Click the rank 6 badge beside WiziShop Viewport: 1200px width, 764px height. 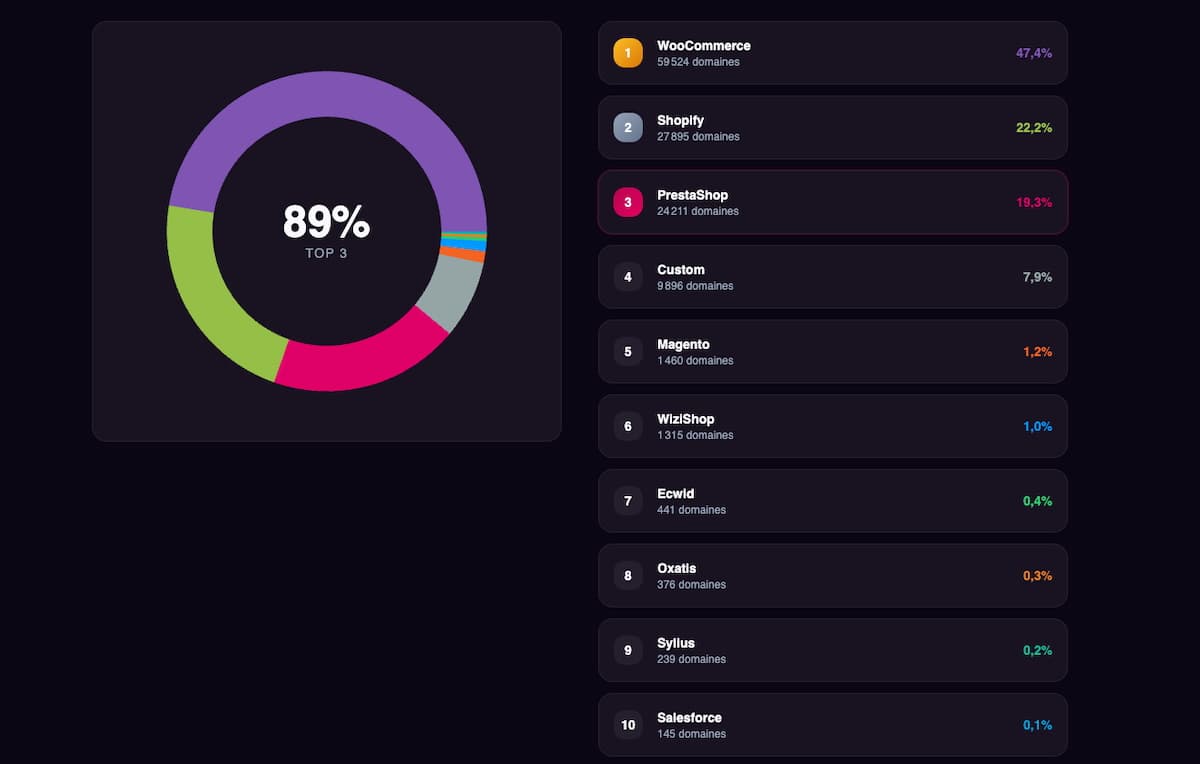[x=628, y=426]
